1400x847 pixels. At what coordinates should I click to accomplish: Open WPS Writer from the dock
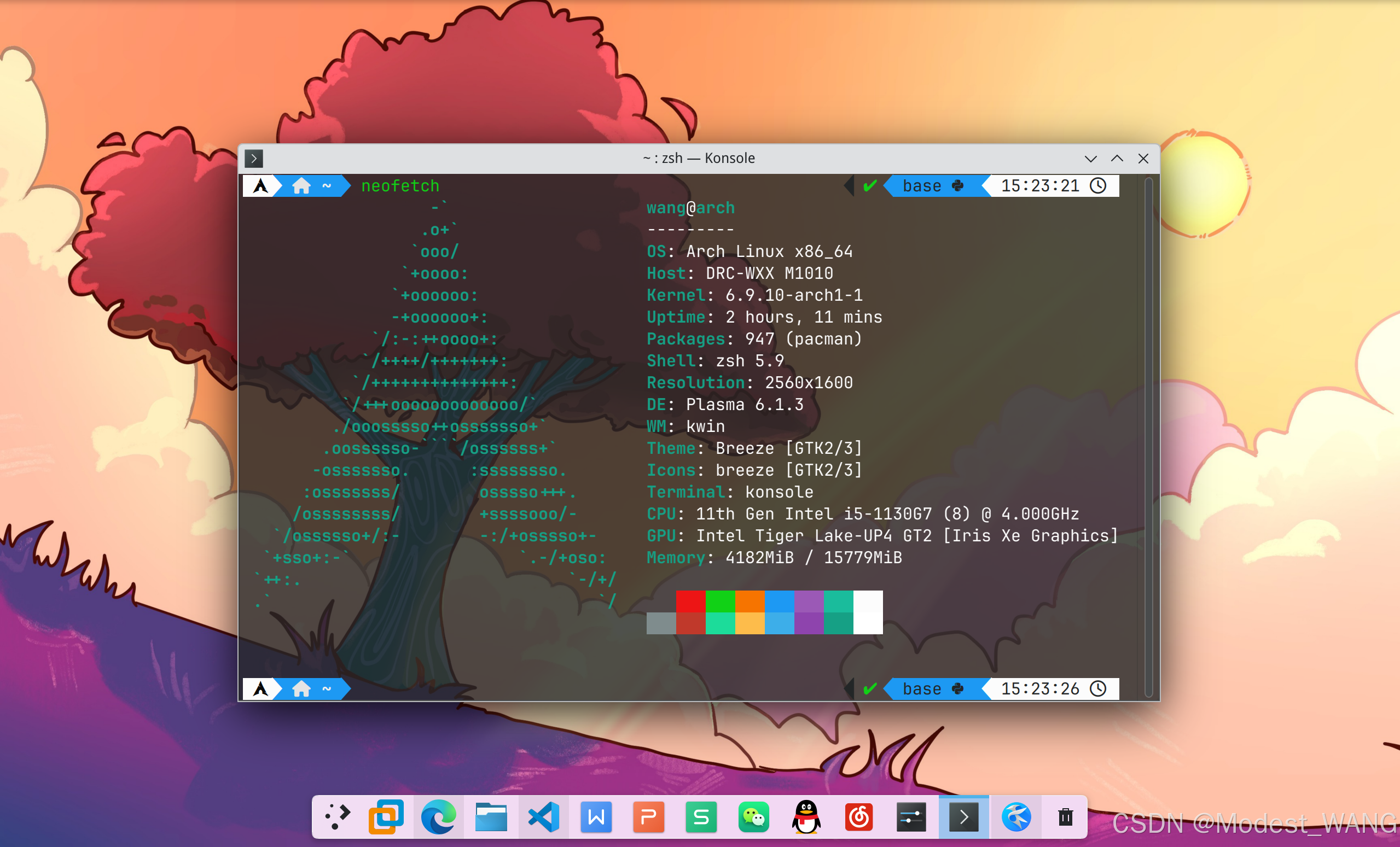pyautogui.click(x=596, y=817)
